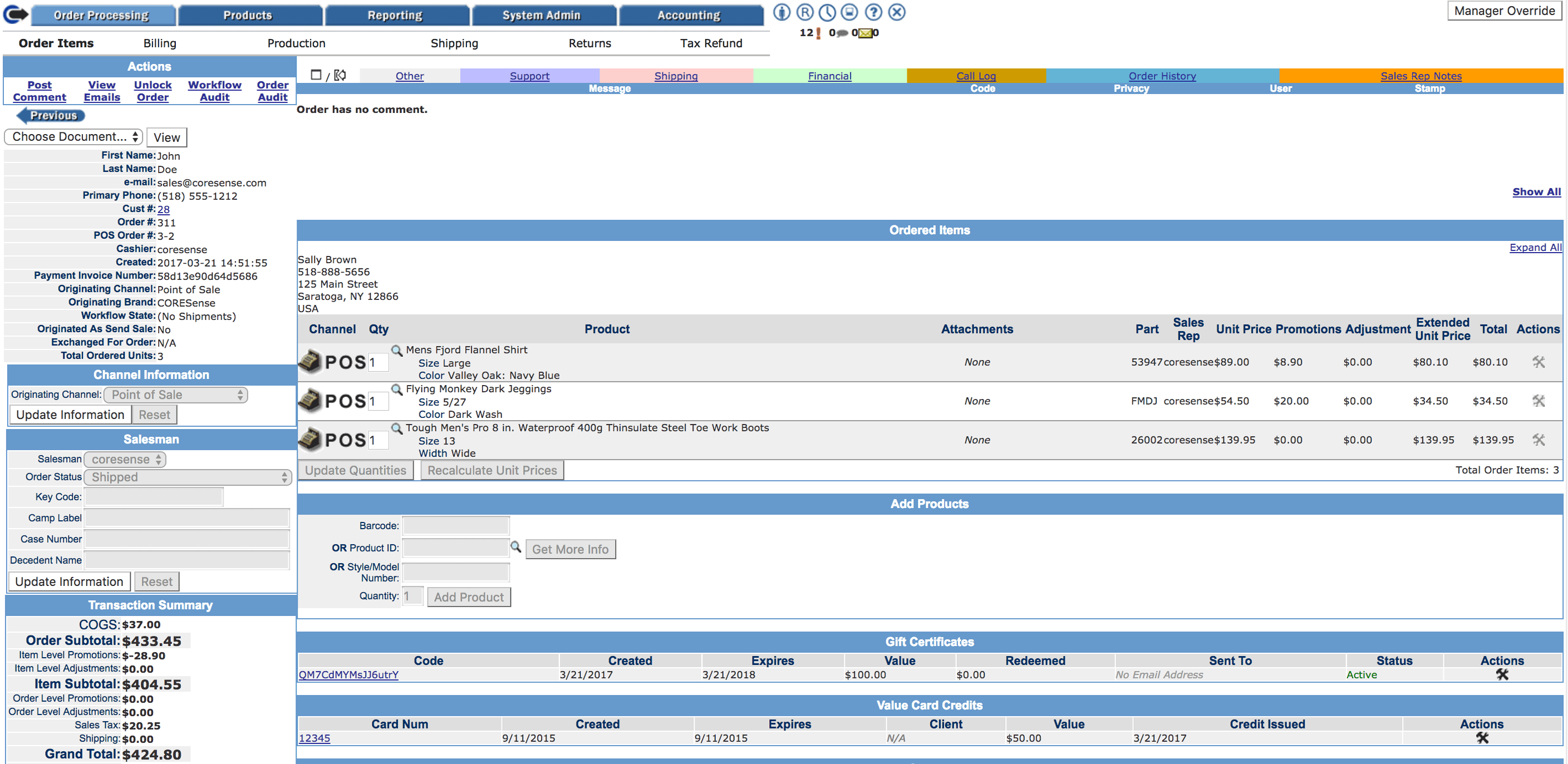Image resolution: width=1568 pixels, height=764 pixels.
Task: Click the Unlock Order link
Action: 153,91
